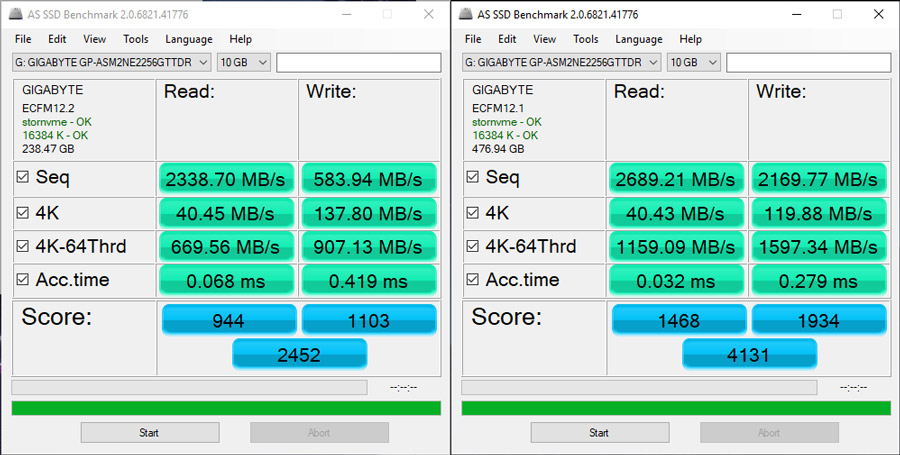The height and width of the screenshot is (455, 900).
Task: Open Tools menu in right window
Action: (x=585, y=39)
